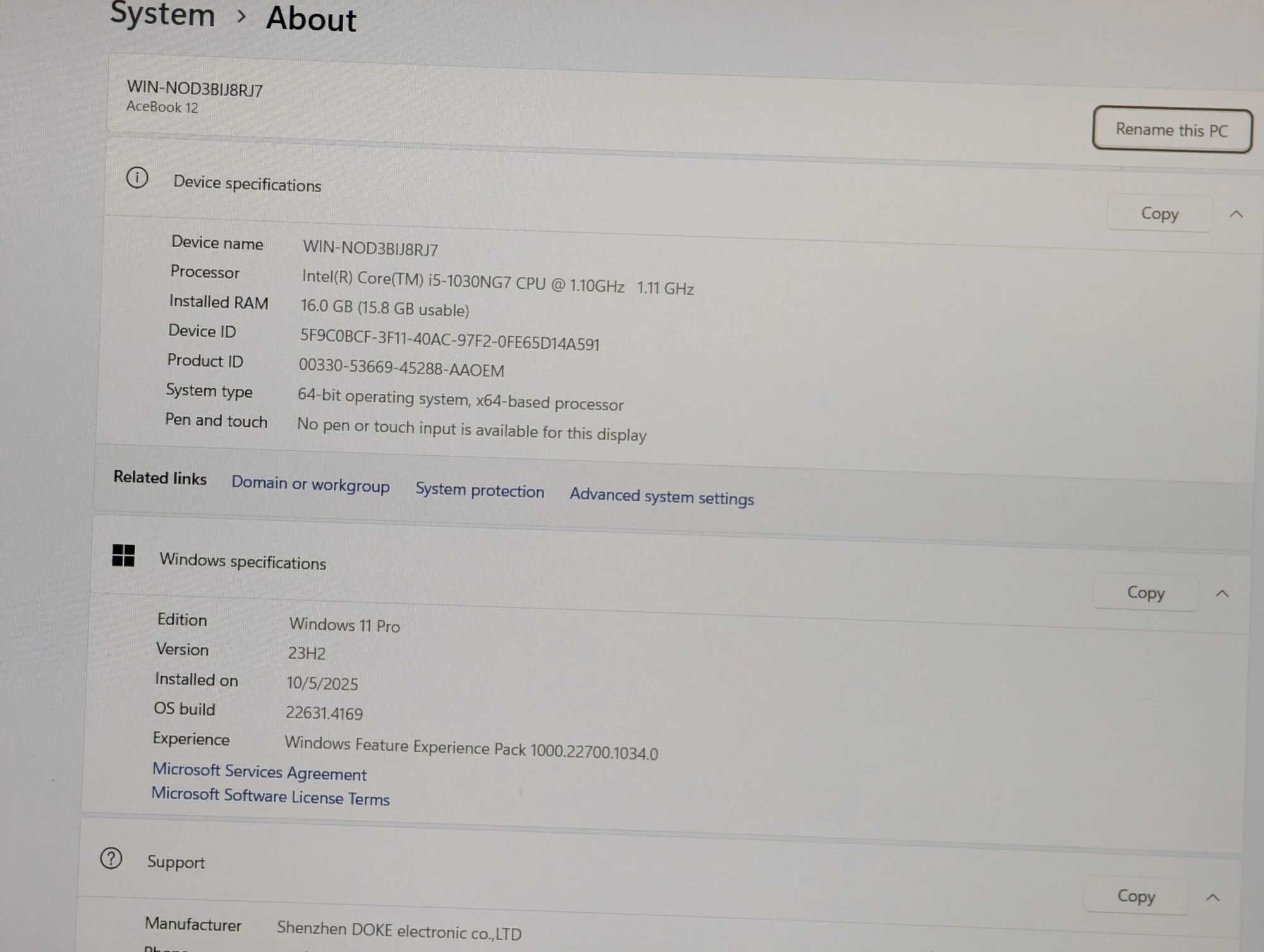This screenshot has height=952, width=1264.
Task: Select the Device ID value 5F9C0BCF-3F11-40AC-97F2-0FE65D14A591
Action: pos(449,339)
